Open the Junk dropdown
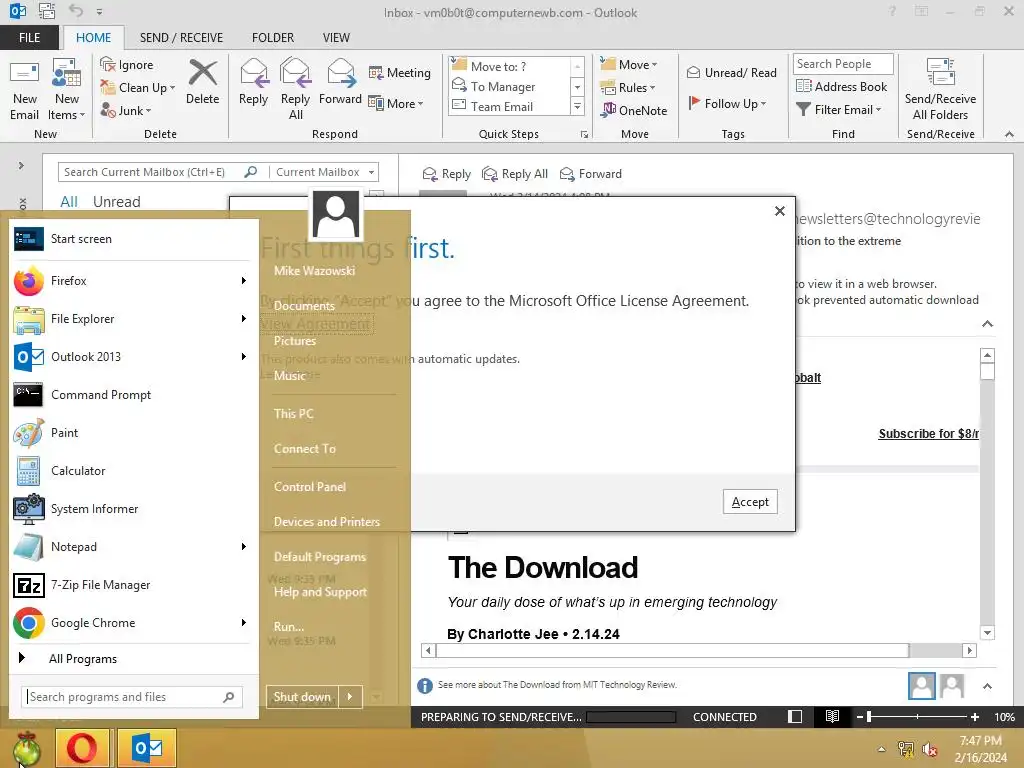Screen dimensions: 1024x768 click(126, 110)
